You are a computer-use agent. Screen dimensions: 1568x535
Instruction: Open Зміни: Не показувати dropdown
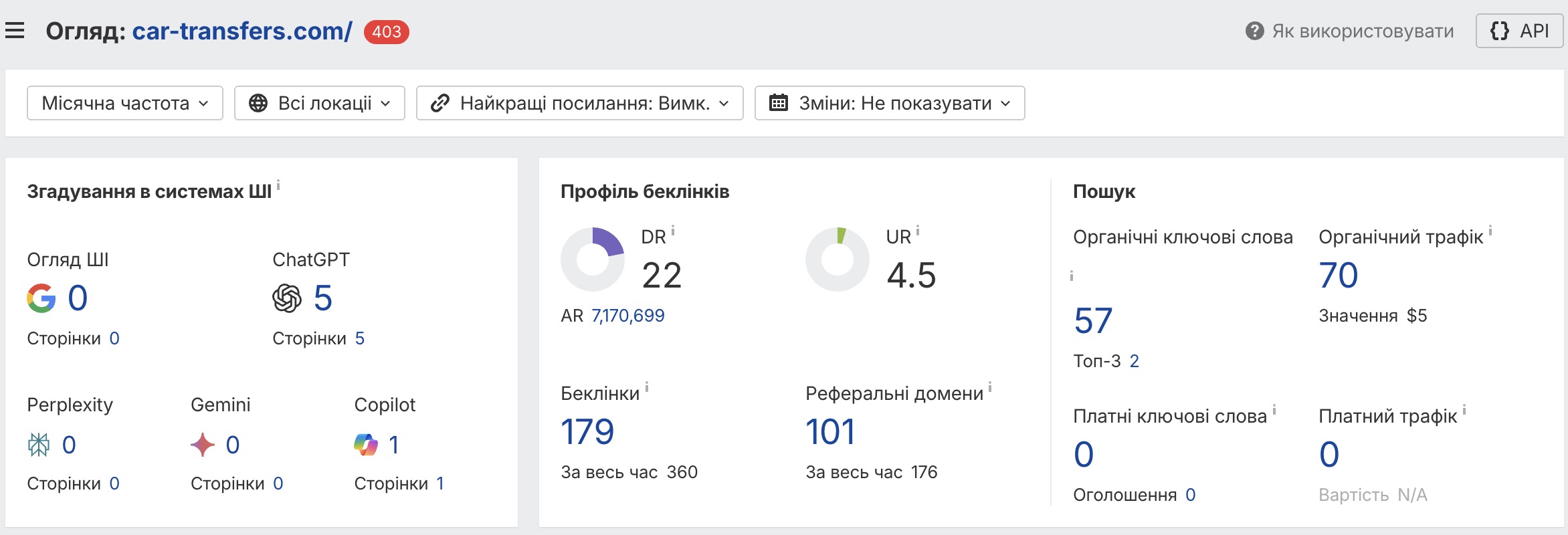[x=890, y=103]
